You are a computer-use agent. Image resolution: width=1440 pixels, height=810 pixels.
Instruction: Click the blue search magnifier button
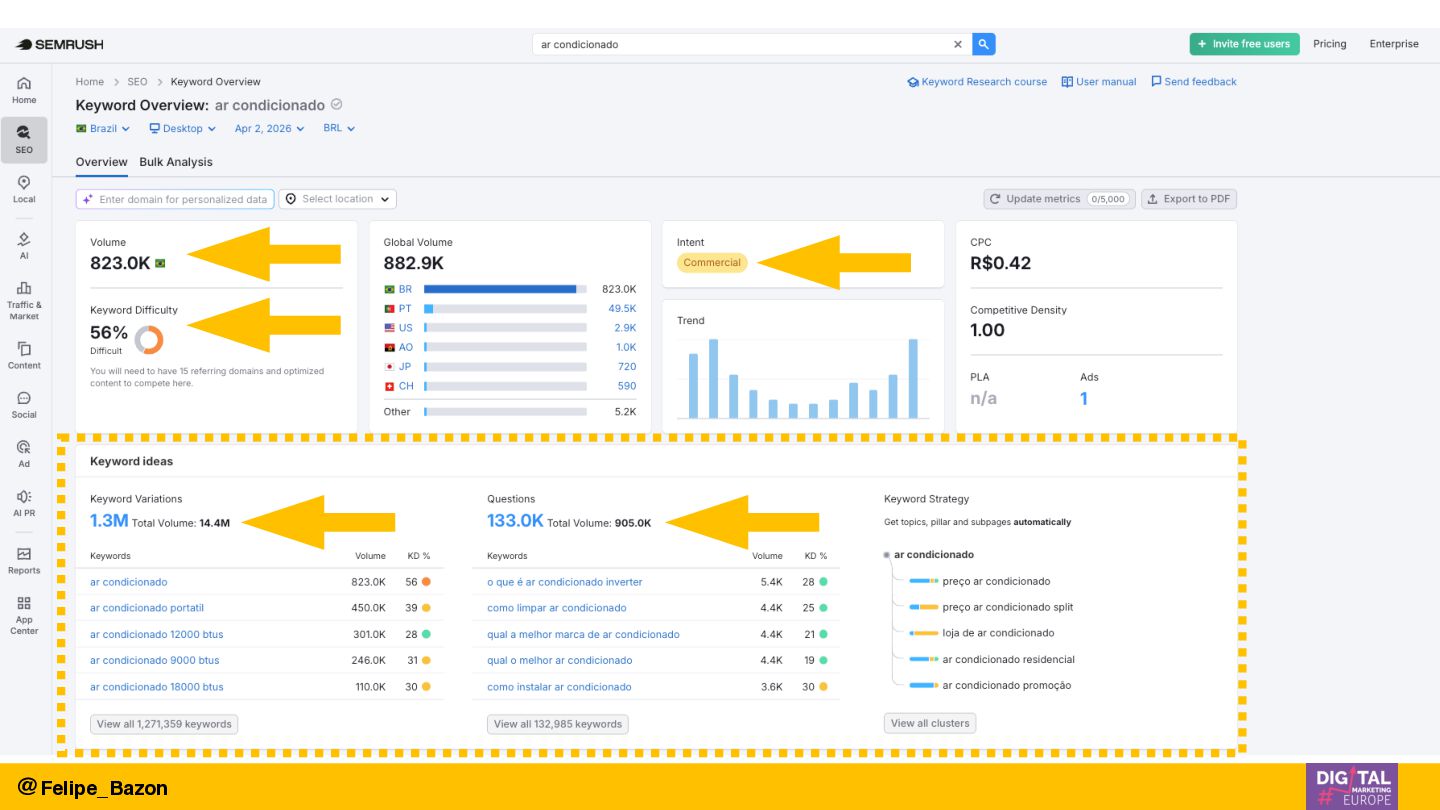tap(983, 44)
